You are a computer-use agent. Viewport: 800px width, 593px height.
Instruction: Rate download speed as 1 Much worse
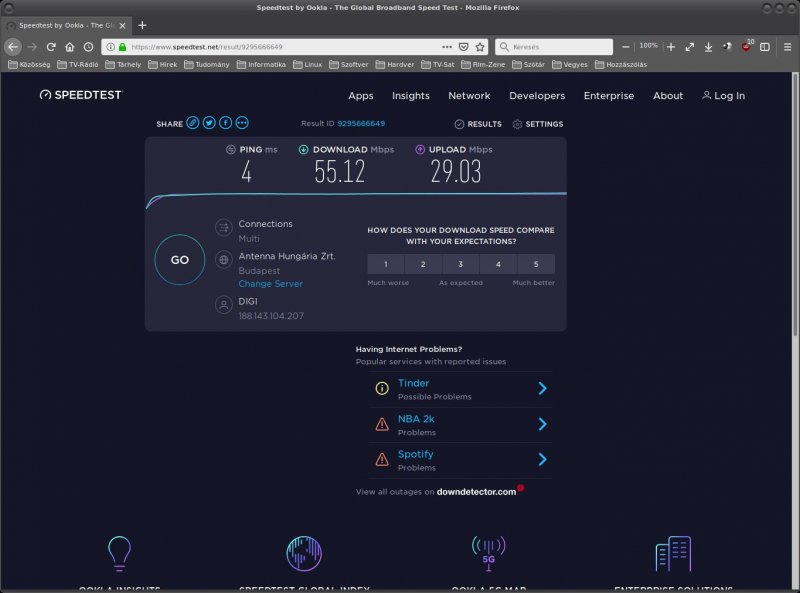coord(386,264)
